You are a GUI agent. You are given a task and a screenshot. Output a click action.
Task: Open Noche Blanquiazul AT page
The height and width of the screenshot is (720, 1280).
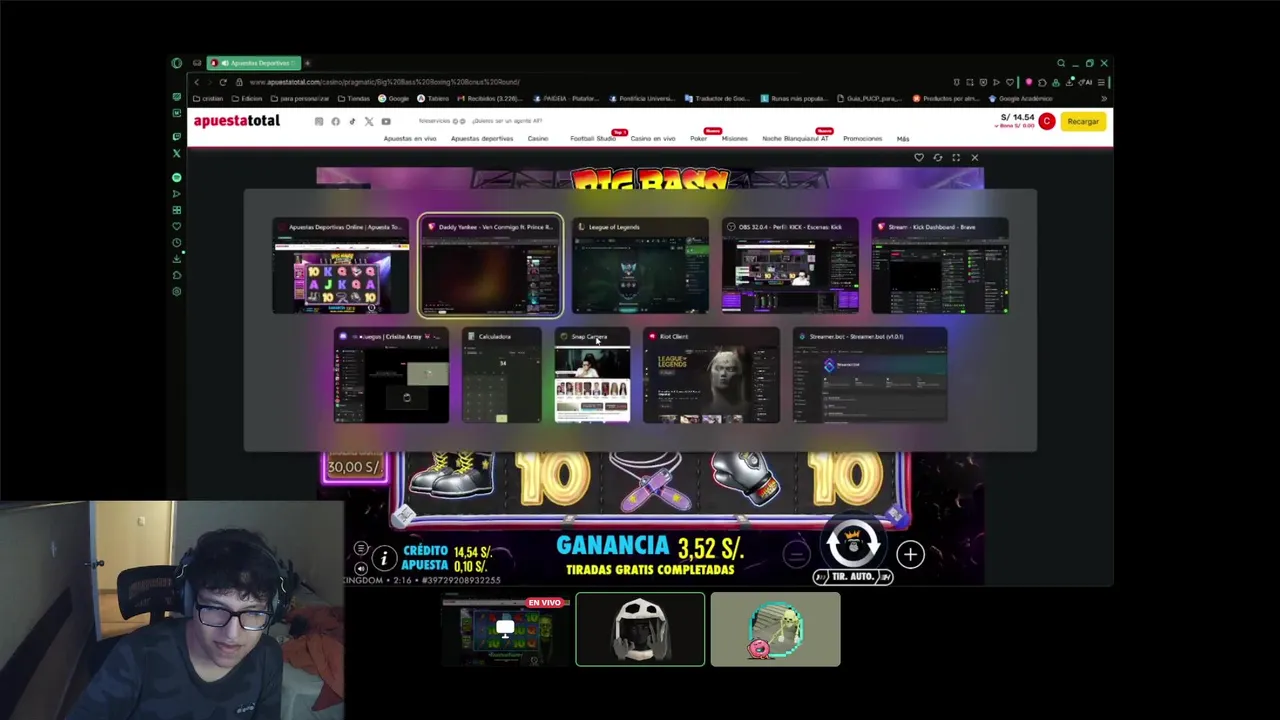795,139
